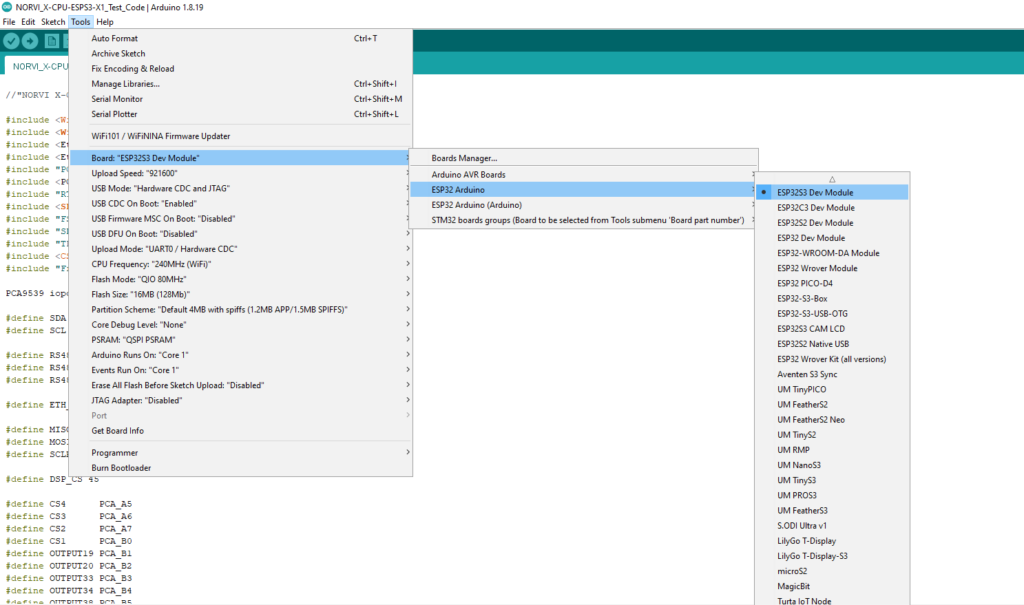
Task: Expand the Arduino AVR Boards group
Action: (583, 174)
